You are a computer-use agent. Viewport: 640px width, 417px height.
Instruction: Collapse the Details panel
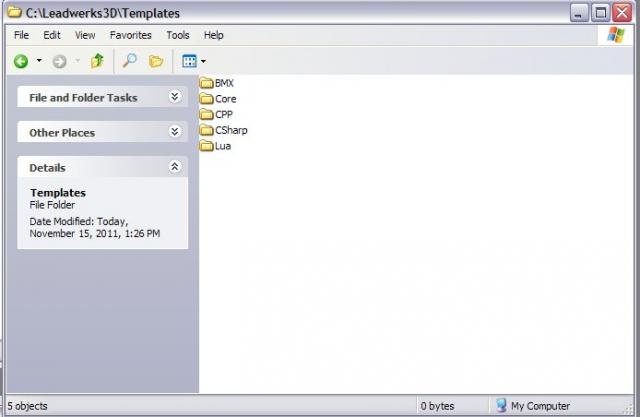(x=175, y=167)
